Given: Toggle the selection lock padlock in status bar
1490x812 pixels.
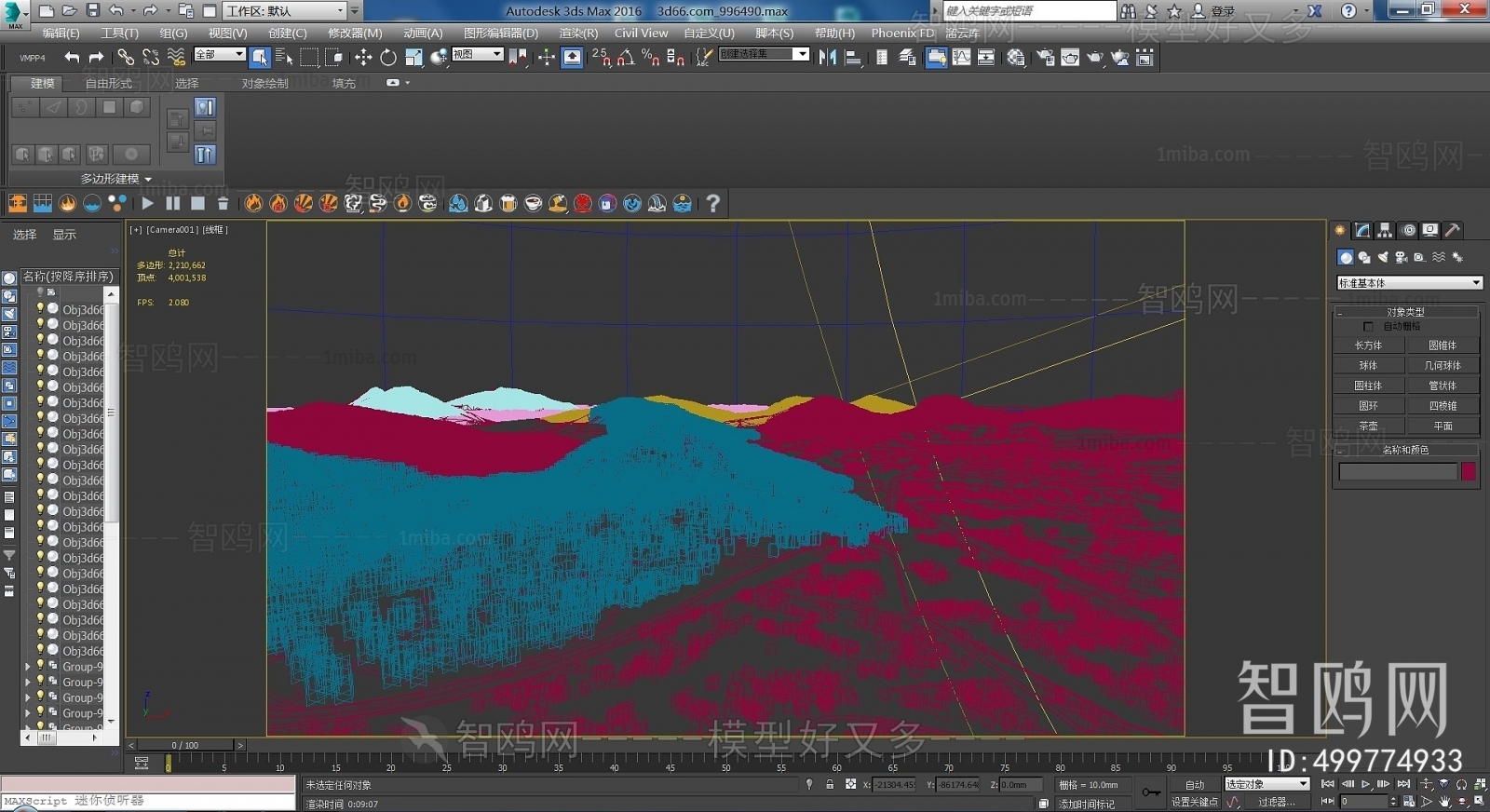Looking at the screenshot, I should pyautogui.click(x=829, y=784).
